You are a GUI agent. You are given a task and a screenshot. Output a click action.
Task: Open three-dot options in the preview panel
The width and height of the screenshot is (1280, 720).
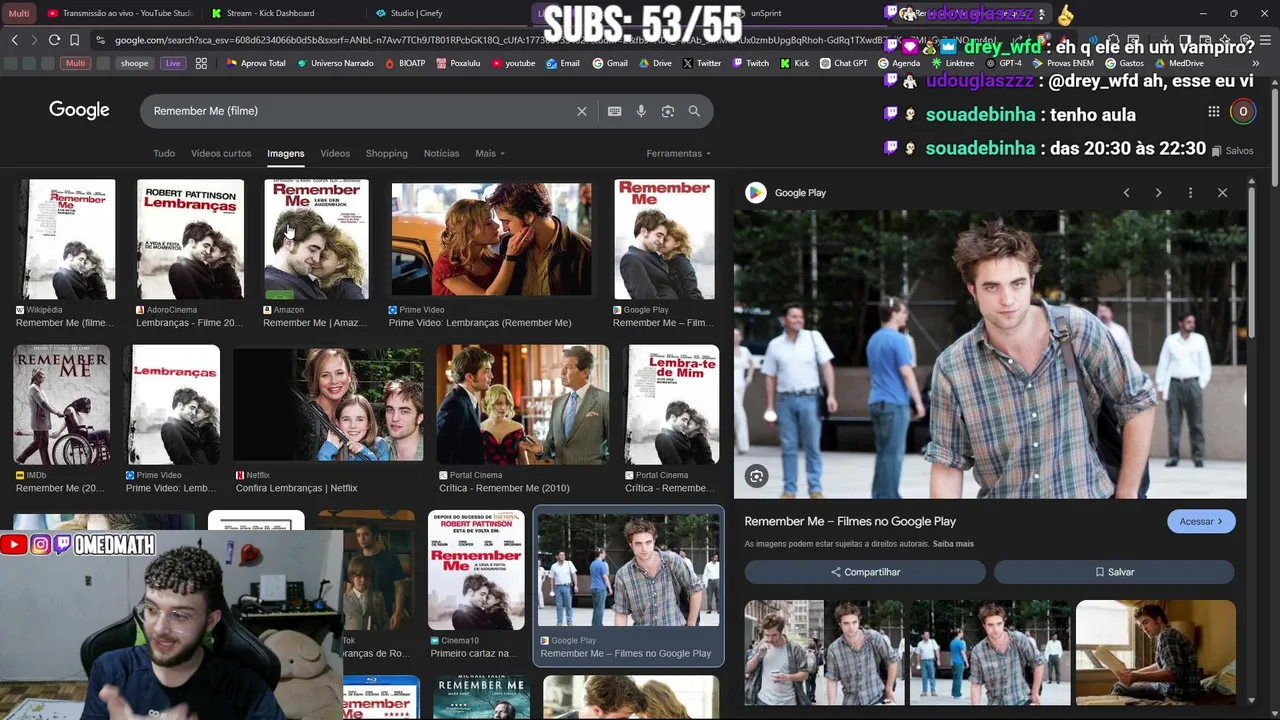click(x=1190, y=193)
